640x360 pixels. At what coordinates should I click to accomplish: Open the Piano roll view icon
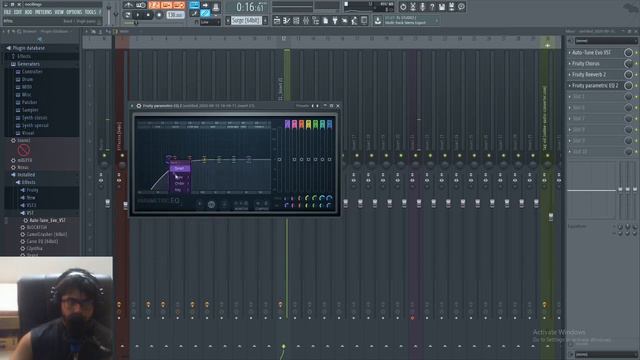pyautogui.click(x=287, y=20)
